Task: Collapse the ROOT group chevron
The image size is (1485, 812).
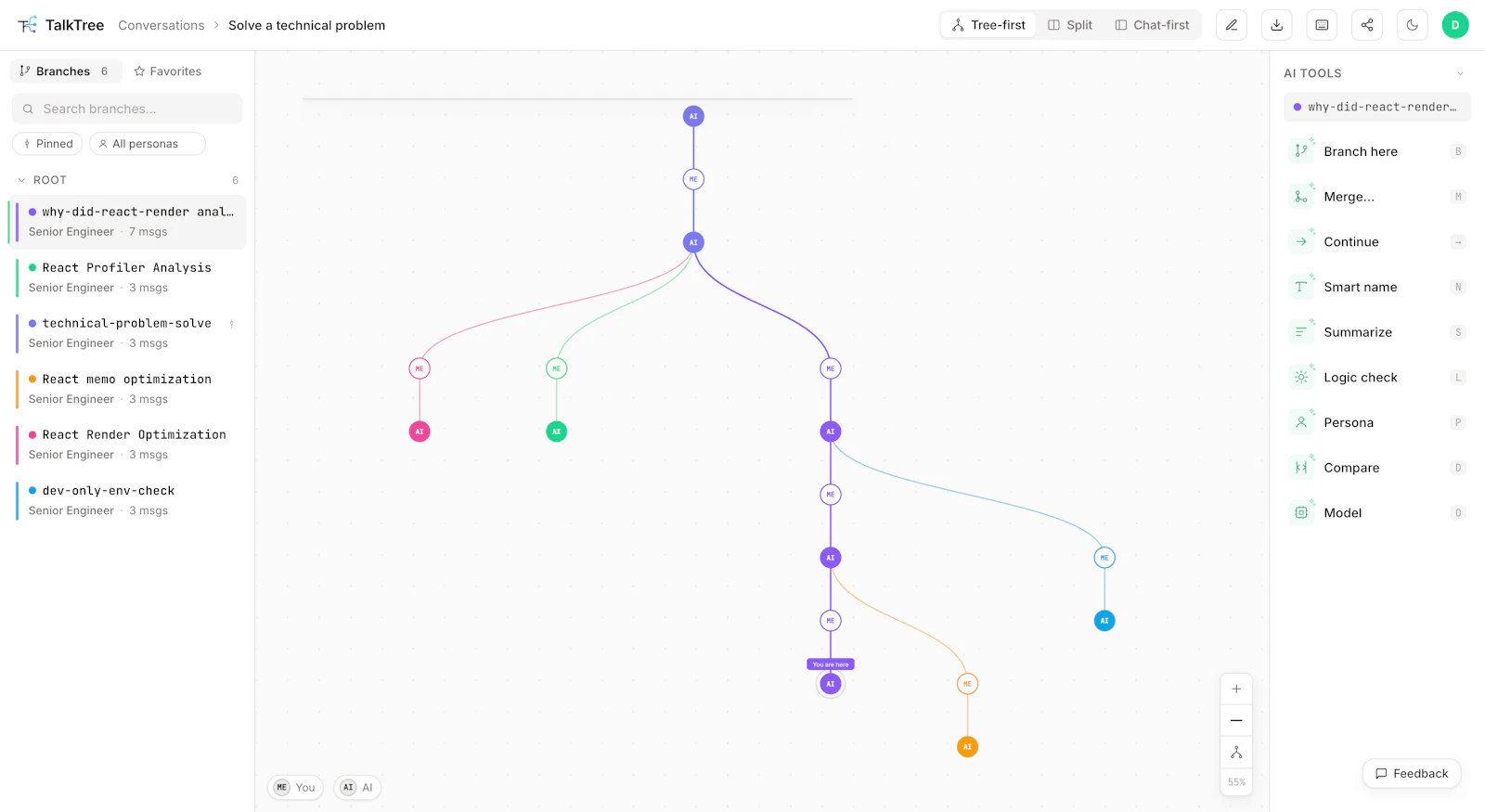Action: (x=21, y=180)
